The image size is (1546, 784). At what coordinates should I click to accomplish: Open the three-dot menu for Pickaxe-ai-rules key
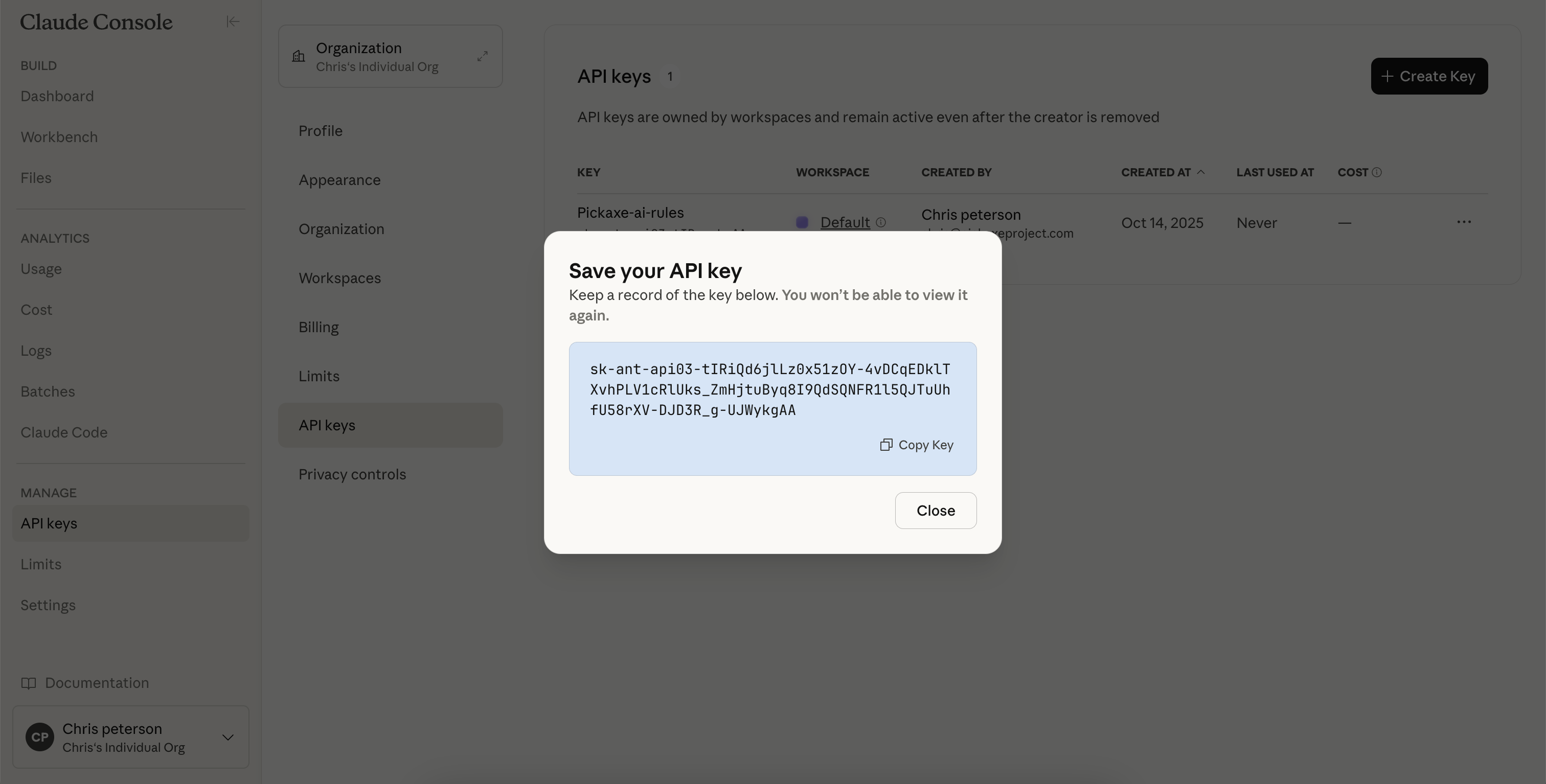tap(1463, 222)
